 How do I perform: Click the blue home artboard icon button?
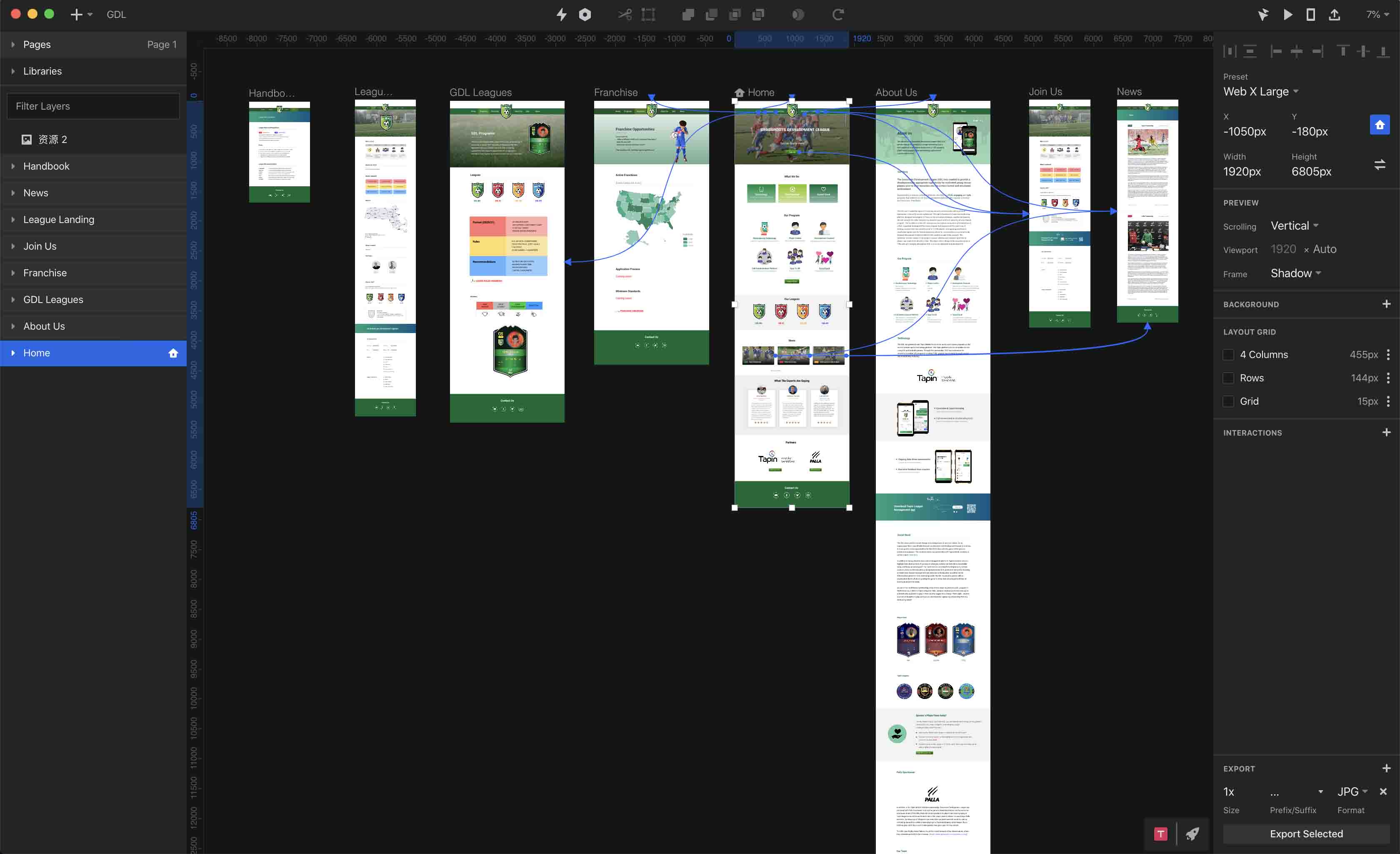tap(1379, 125)
